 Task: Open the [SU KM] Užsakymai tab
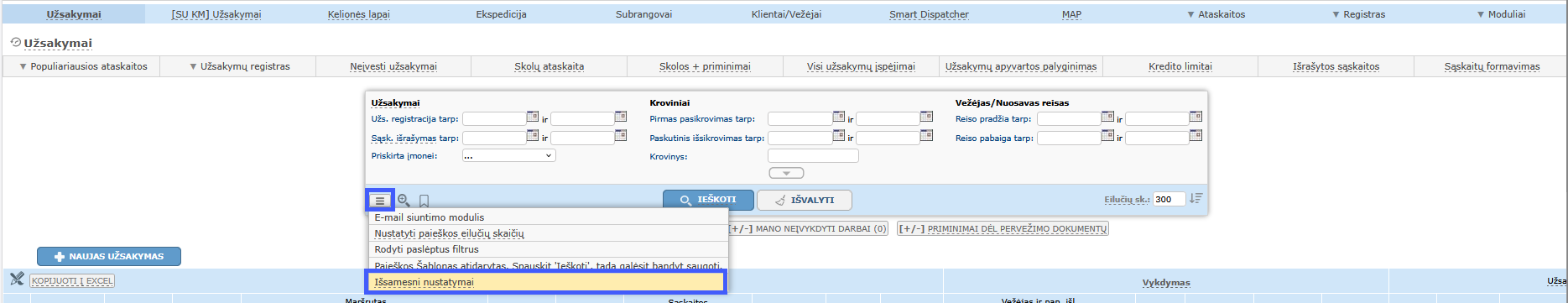pyautogui.click(x=216, y=14)
